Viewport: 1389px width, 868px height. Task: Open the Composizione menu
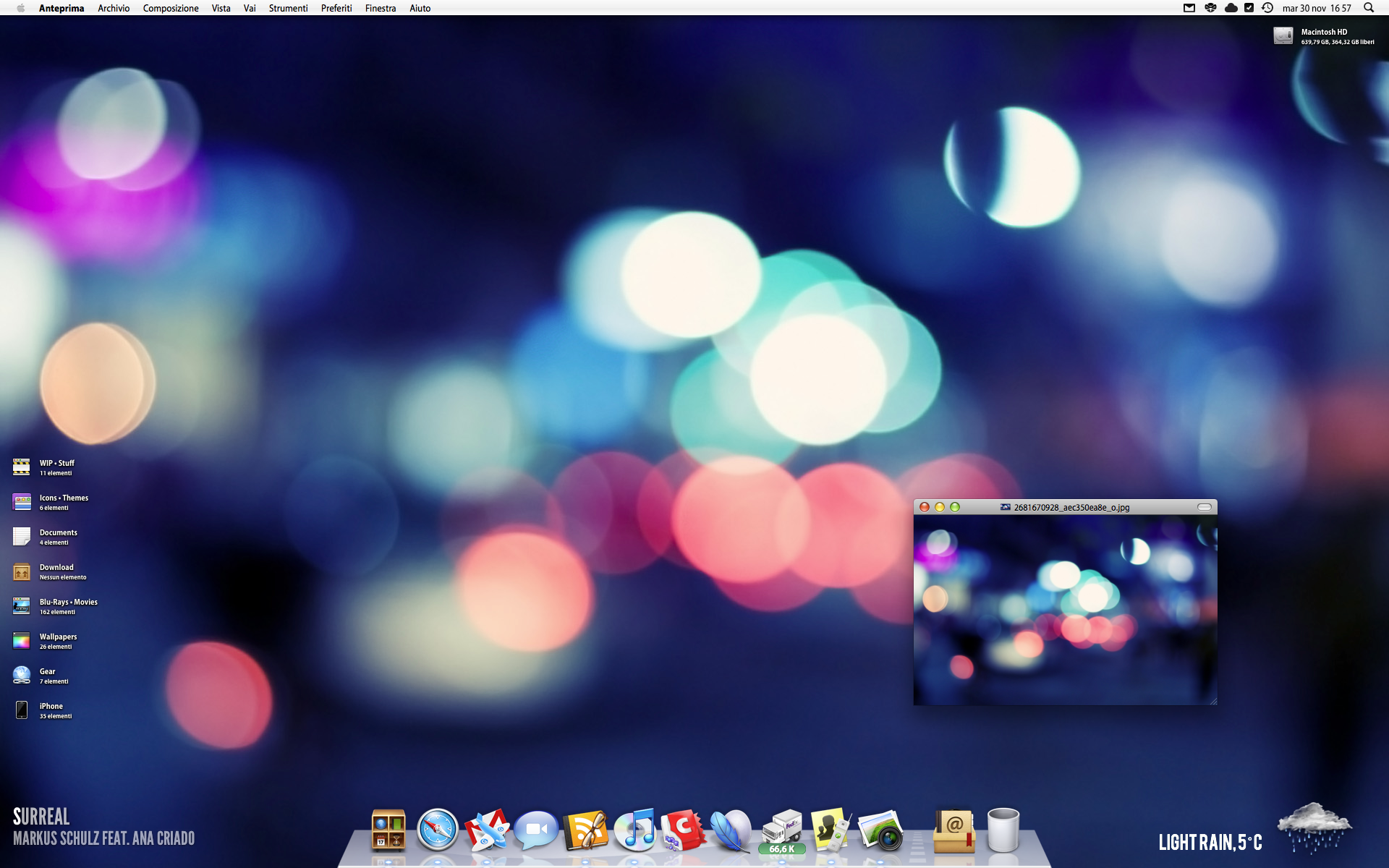point(171,8)
